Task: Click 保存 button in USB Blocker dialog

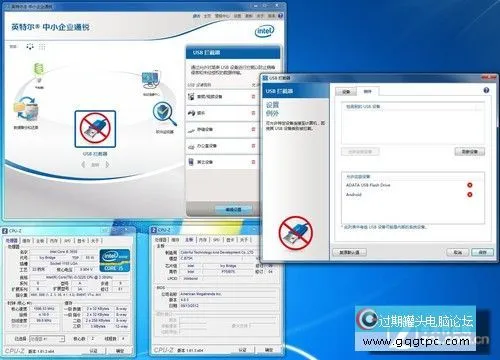Action: [x=483, y=252]
